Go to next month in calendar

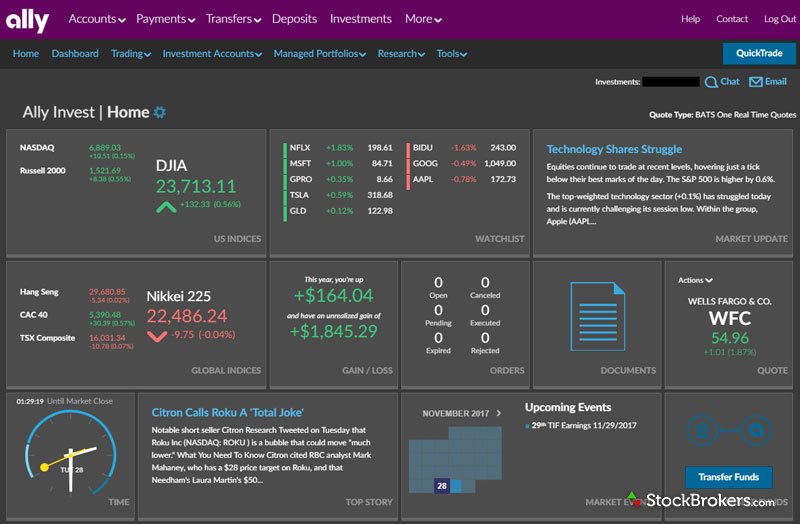coord(498,413)
